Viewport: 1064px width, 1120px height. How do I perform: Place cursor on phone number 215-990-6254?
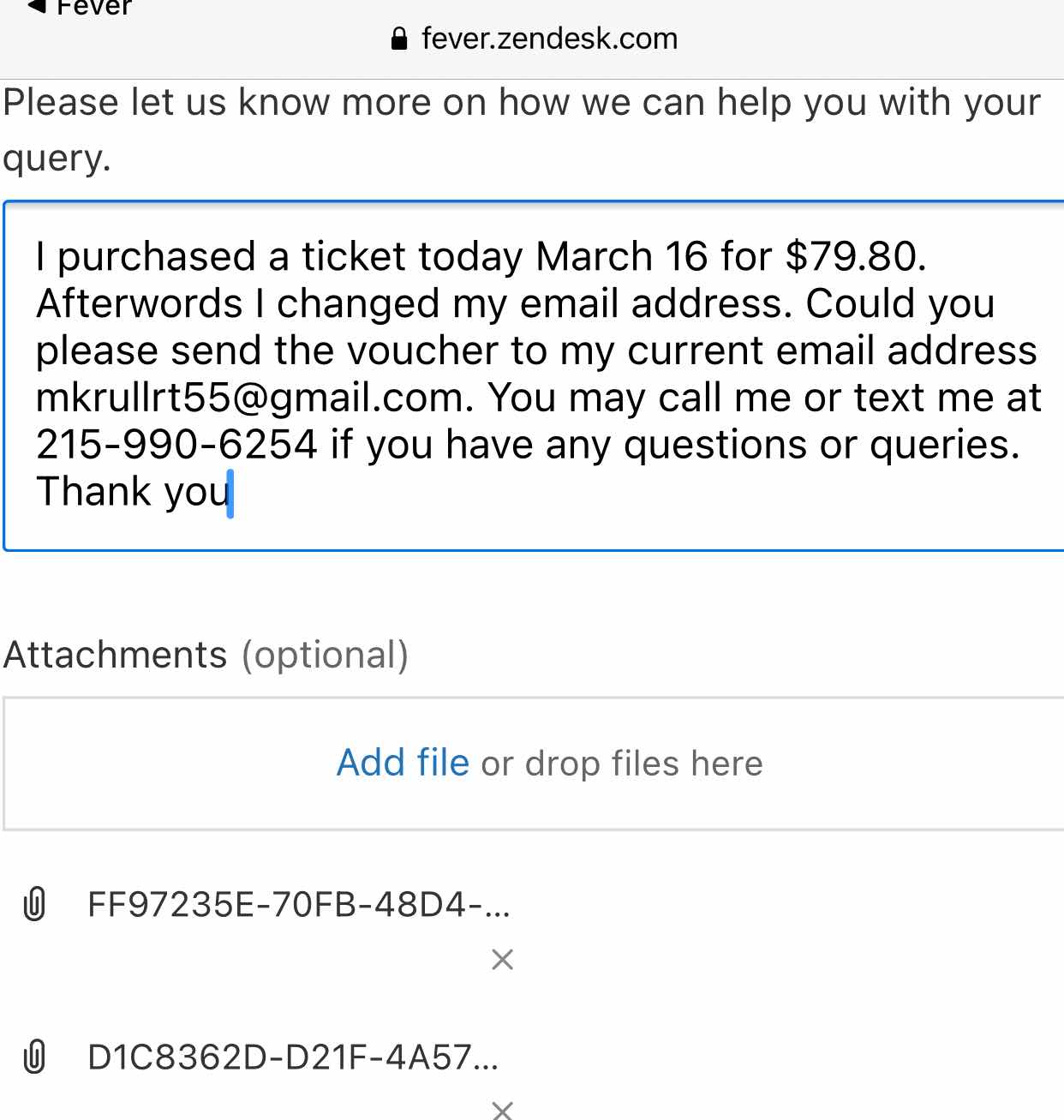(x=176, y=444)
